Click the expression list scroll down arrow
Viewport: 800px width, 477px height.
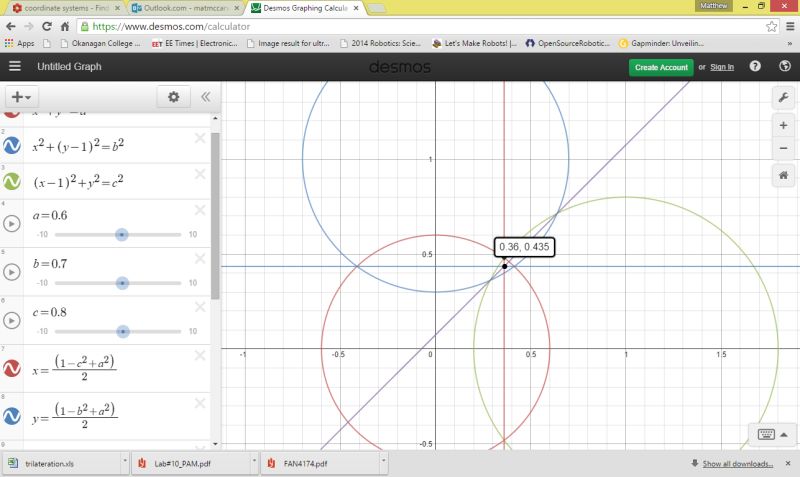[x=215, y=444]
